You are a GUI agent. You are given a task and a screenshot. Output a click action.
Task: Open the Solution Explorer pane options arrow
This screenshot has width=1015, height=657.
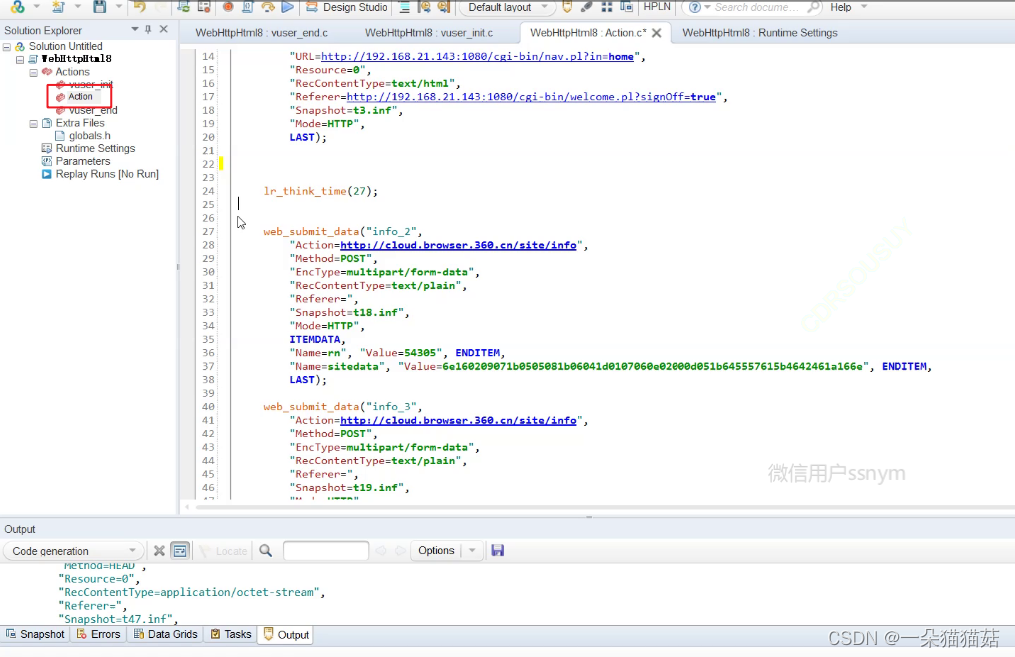[135, 29]
